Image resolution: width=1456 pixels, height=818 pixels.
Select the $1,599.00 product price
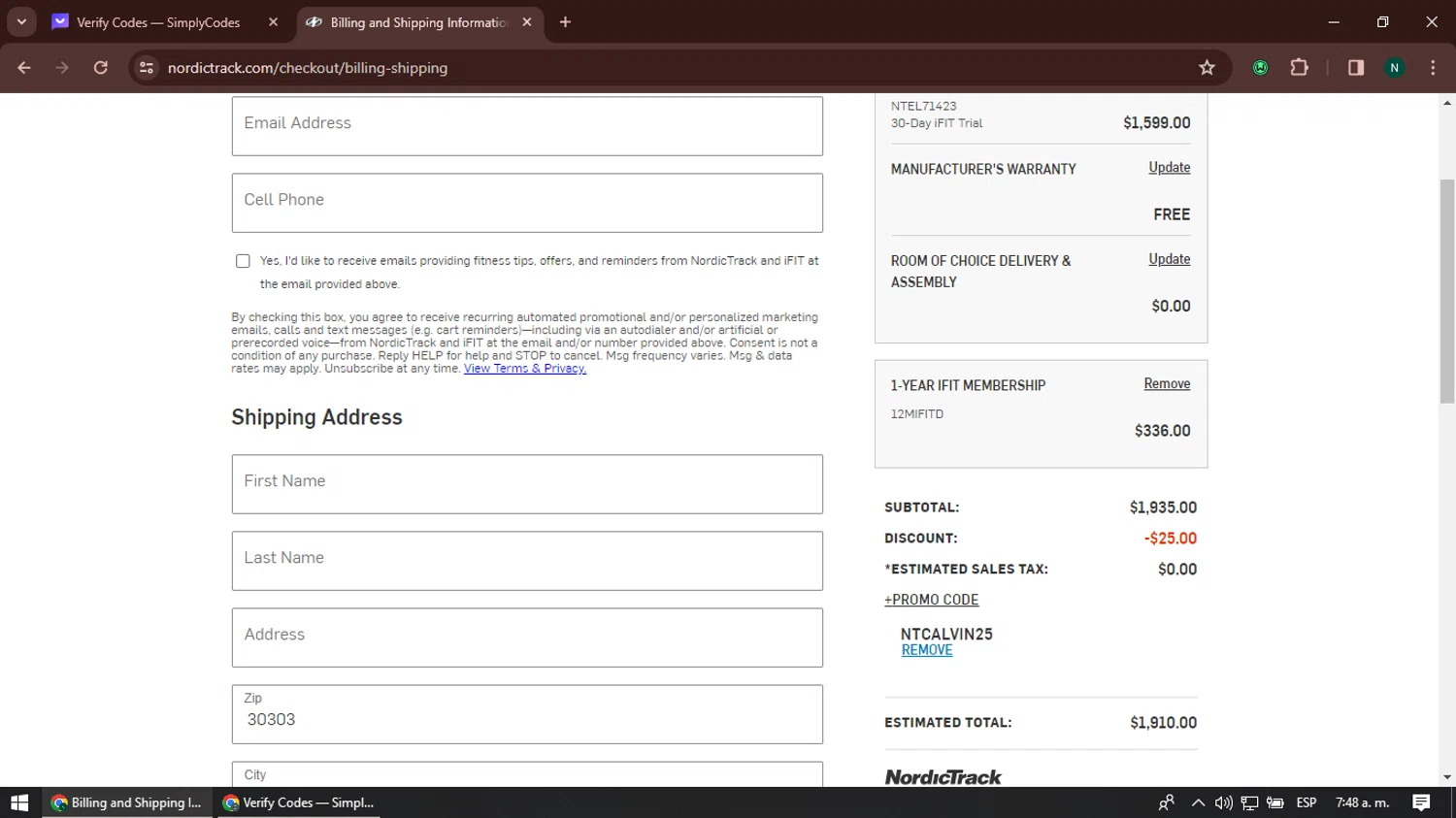1156,123
